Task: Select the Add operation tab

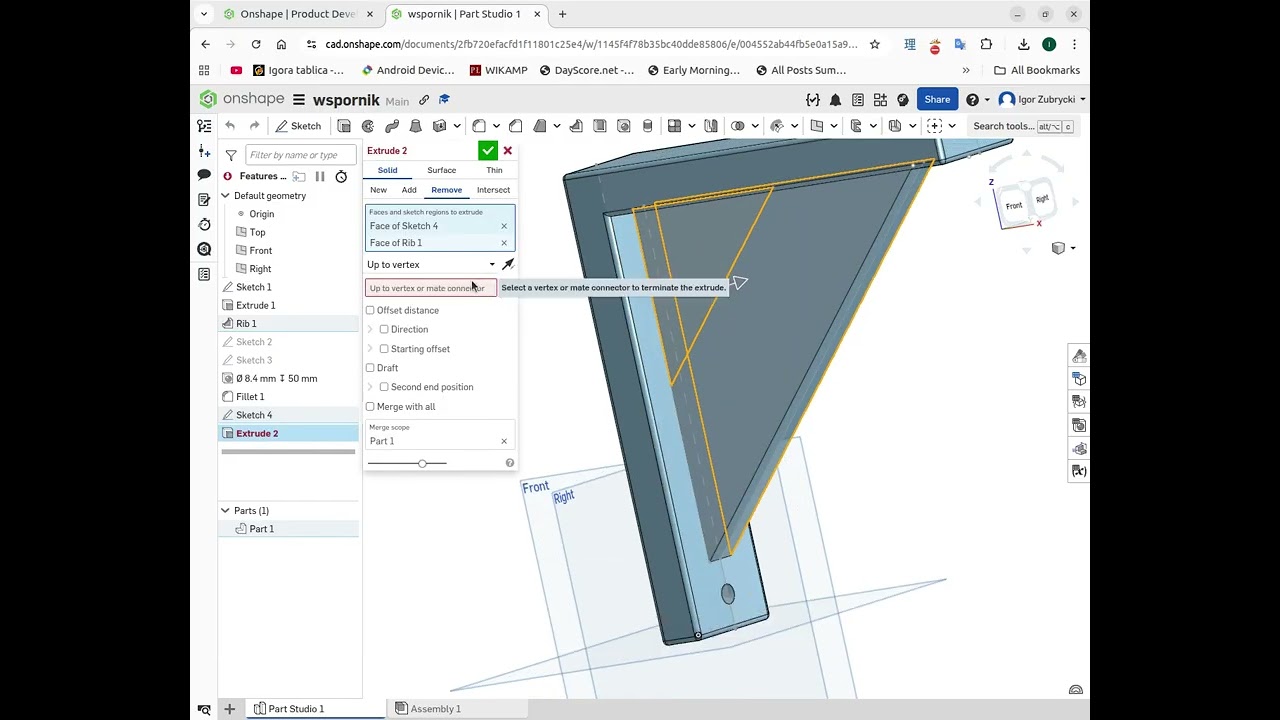Action: pyautogui.click(x=409, y=190)
